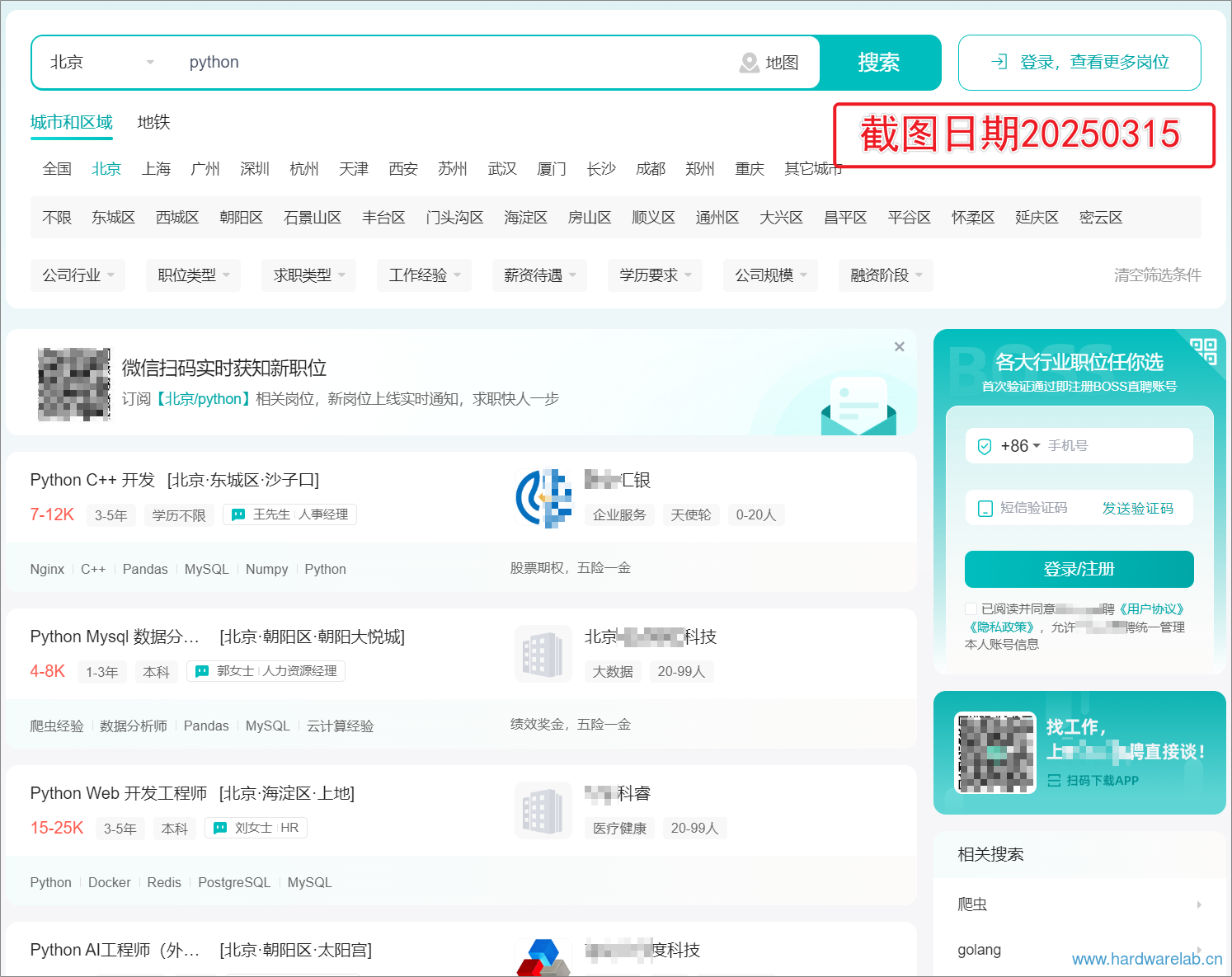Click chat icon next to 刘女士 HR
1232x977 pixels.
pyautogui.click(x=220, y=828)
